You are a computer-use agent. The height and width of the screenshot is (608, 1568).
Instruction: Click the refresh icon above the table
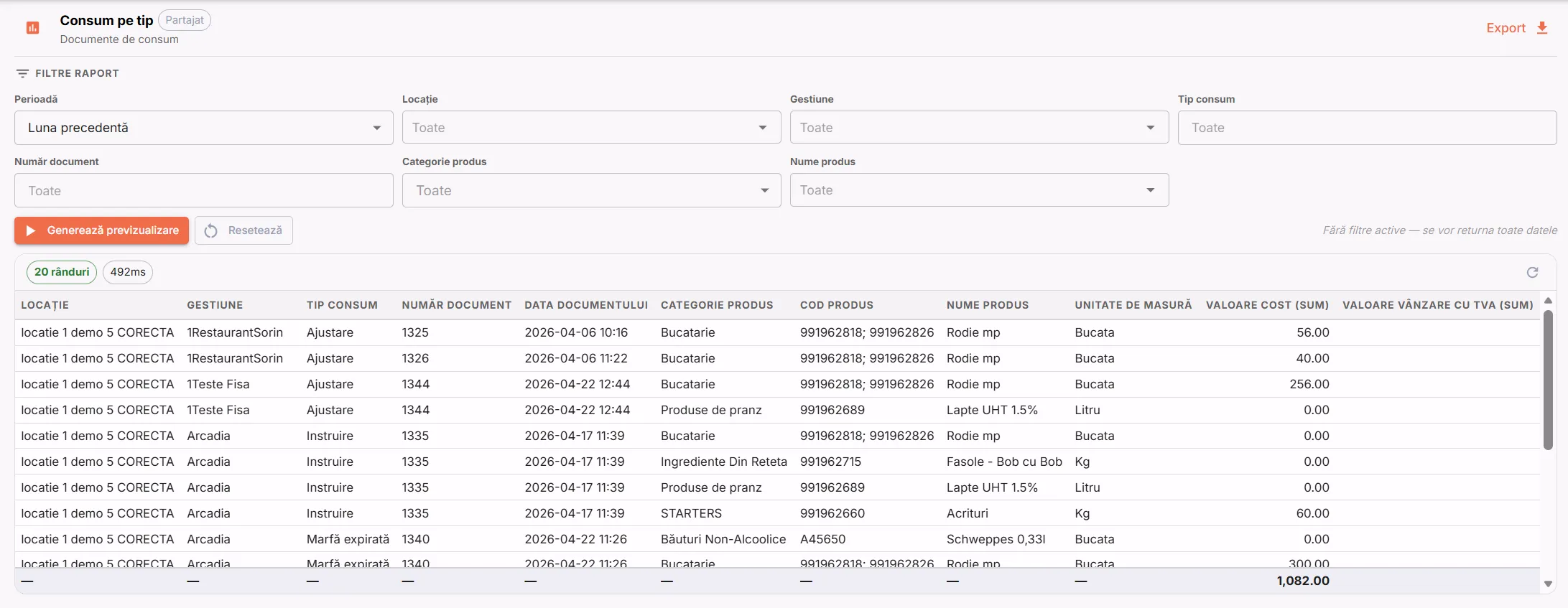tap(1532, 272)
